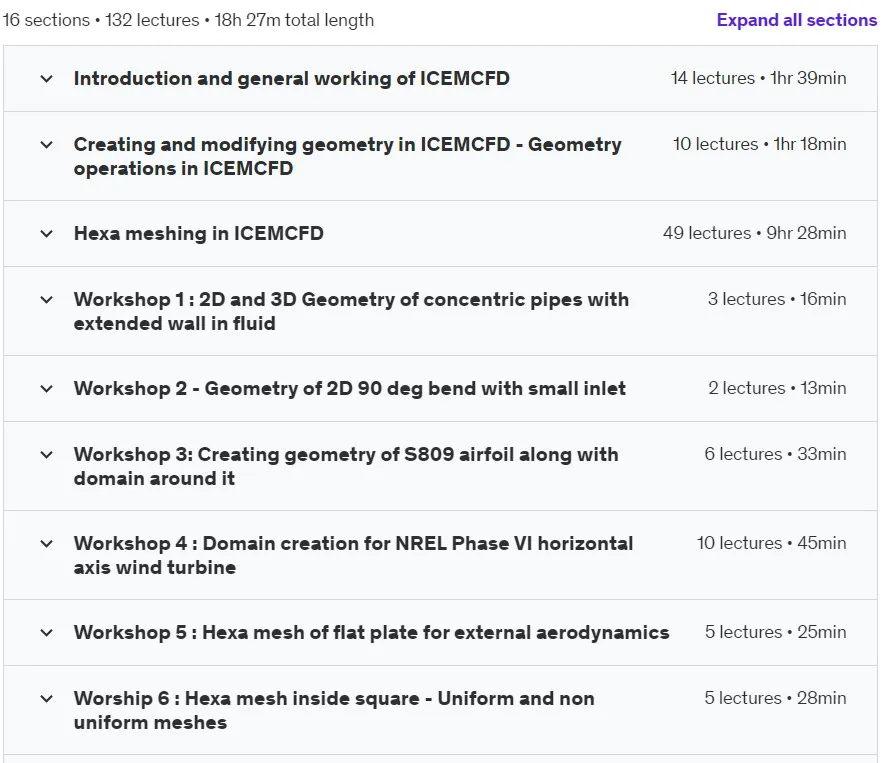Expand Workshop 1 concentric pipes chevron
Screen dimensions: 883x763
click(47, 300)
